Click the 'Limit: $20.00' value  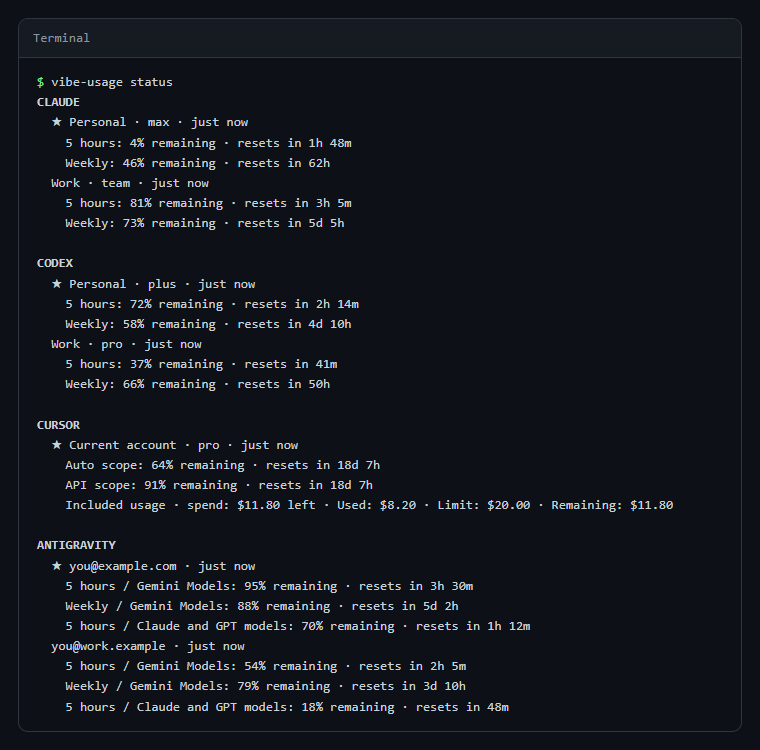point(484,505)
